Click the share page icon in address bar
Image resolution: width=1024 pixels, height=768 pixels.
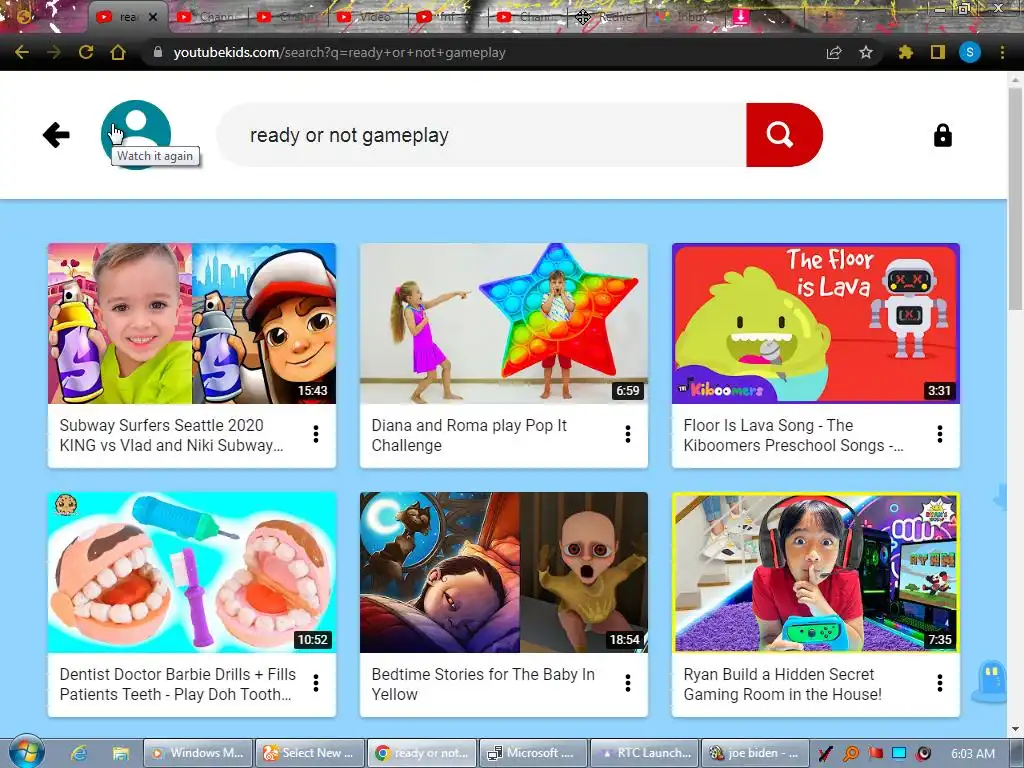click(x=834, y=52)
